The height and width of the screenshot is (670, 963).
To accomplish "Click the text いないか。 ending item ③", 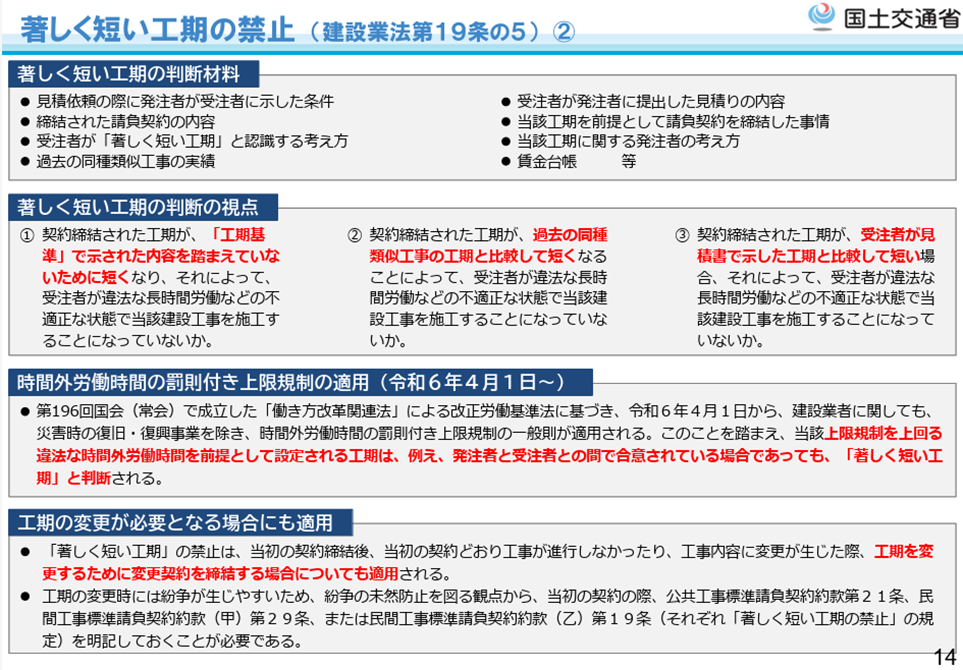I will click(x=730, y=341).
